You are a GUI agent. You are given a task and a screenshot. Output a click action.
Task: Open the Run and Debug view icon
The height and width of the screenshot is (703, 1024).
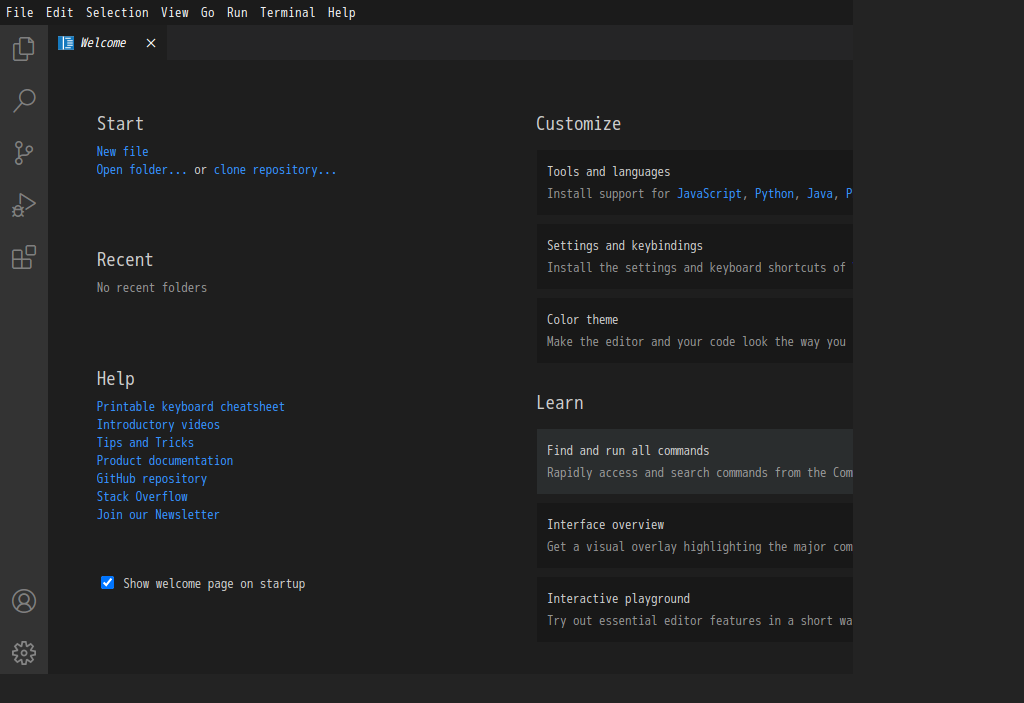[x=24, y=205]
